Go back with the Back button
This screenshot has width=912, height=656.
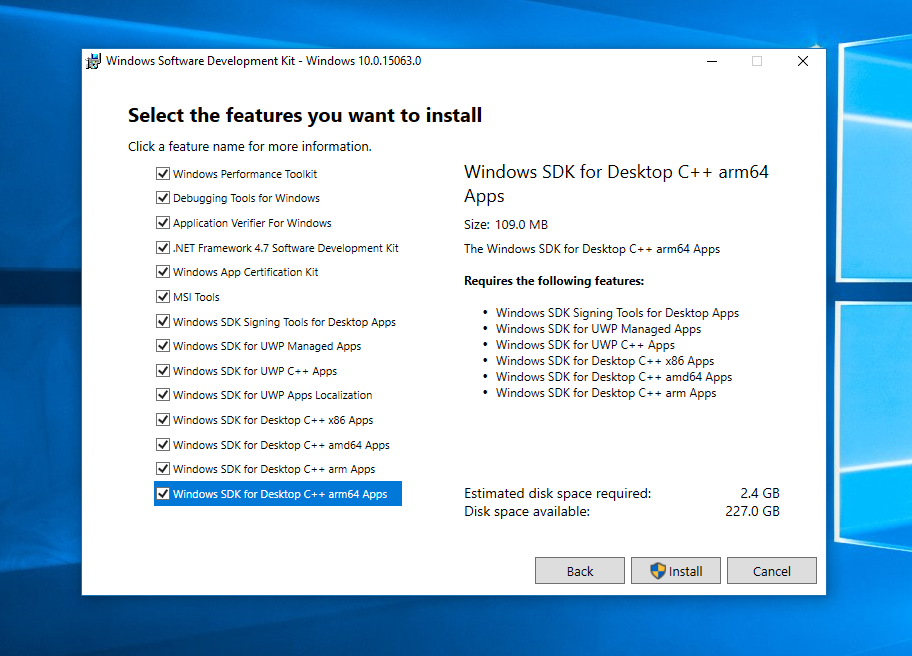pos(580,571)
